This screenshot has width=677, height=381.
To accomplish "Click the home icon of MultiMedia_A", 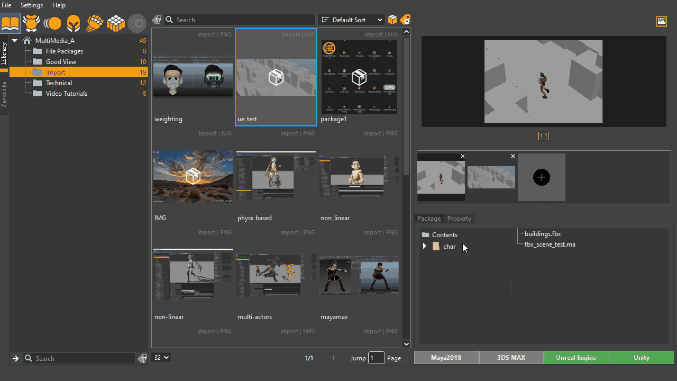I will [x=27, y=41].
